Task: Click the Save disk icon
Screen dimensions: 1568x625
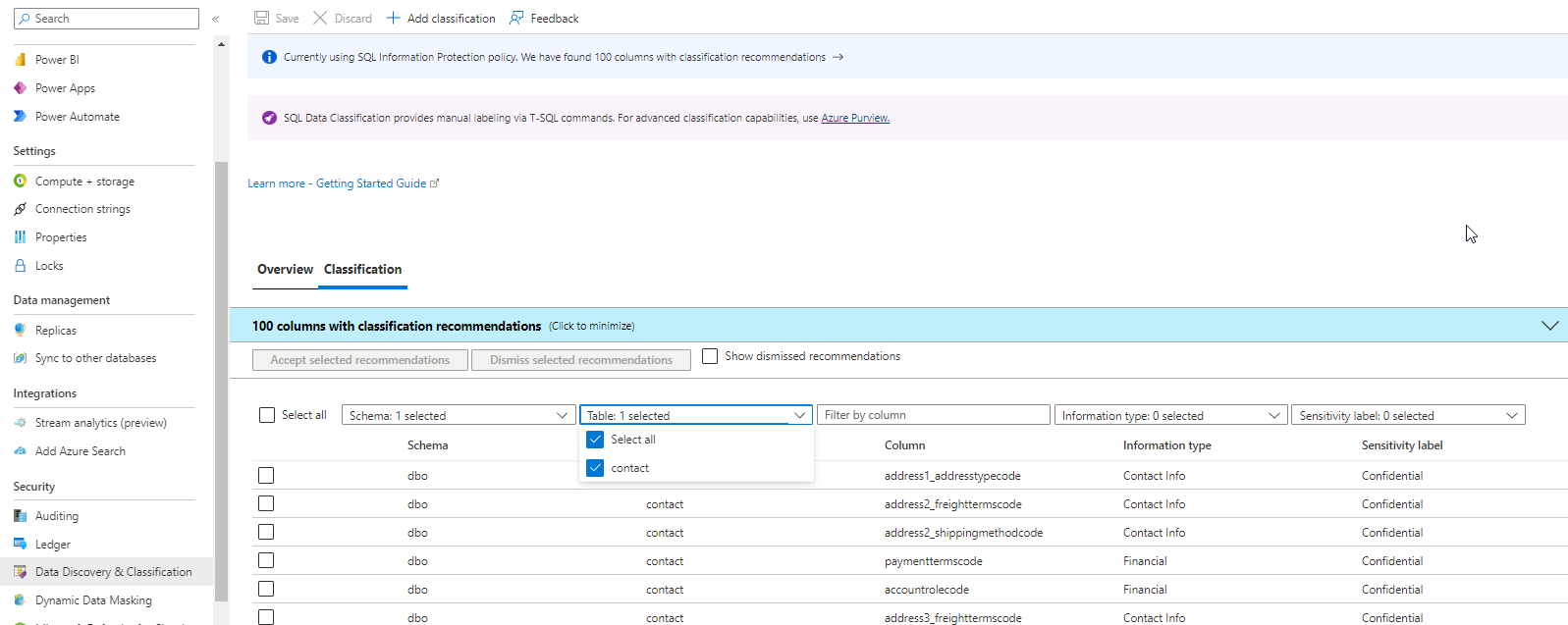Action: coord(261,18)
